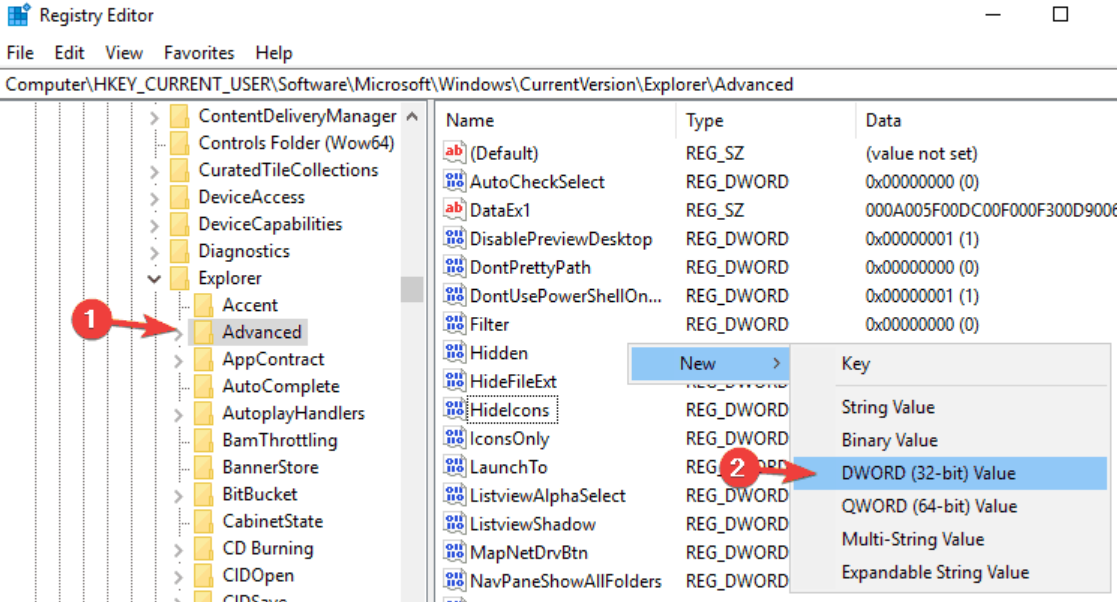
Task: Expand the AutoplayHandlers tree node
Action: click(179, 415)
